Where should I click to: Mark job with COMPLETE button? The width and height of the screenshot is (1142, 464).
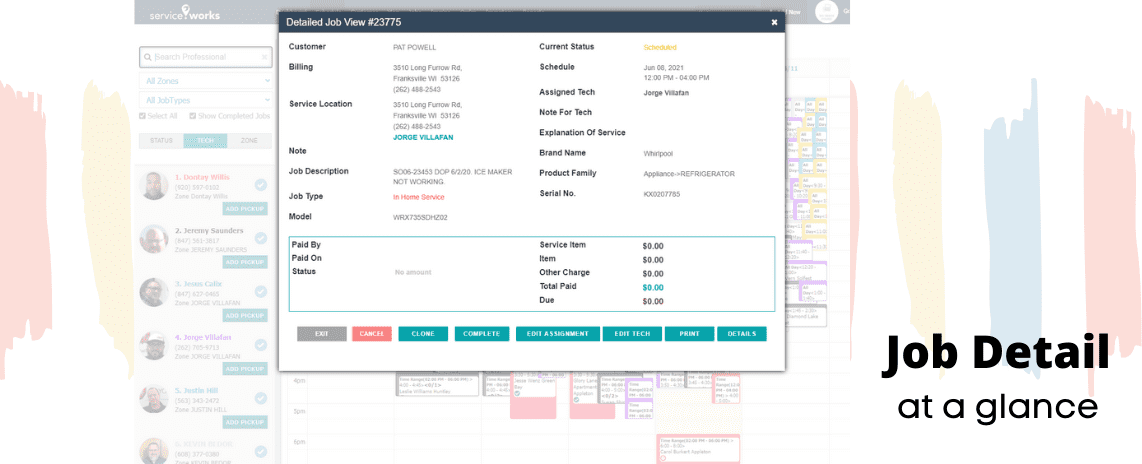482,334
